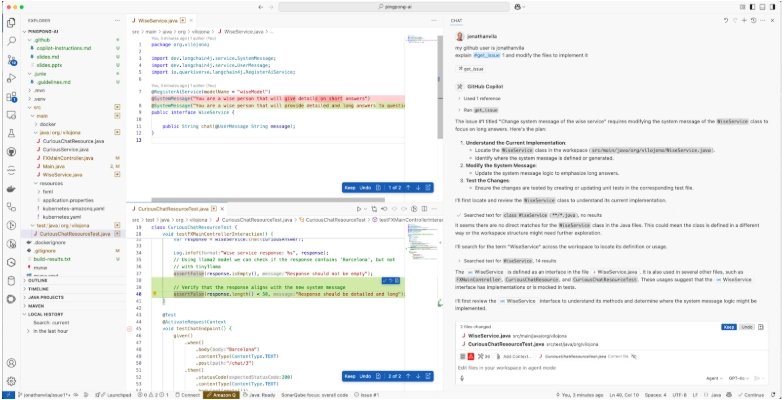Open Main.java in the explorer
This screenshot has height=400, width=782.
click(54, 166)
